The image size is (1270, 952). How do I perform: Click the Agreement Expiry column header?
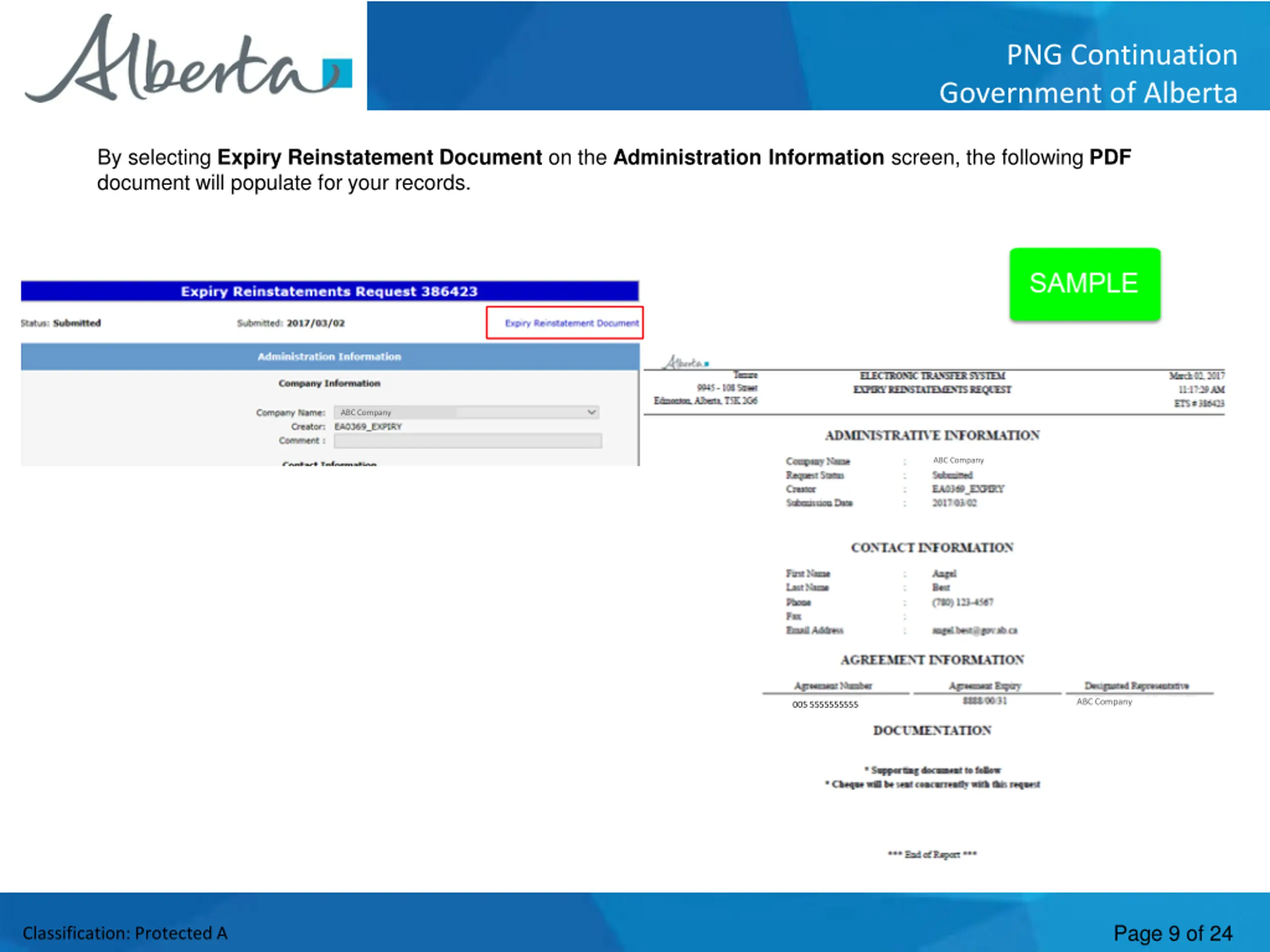click(985, 686)
